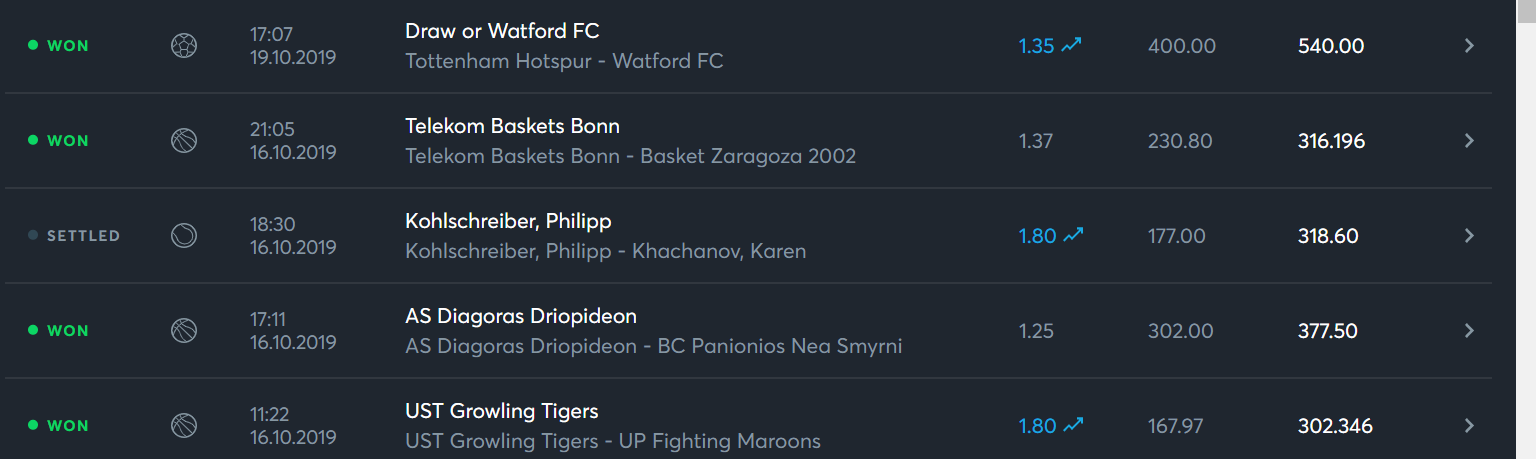Open Kohlschreiber bet details via right chevron
Screen dimensions: 1536x459
1469,236
